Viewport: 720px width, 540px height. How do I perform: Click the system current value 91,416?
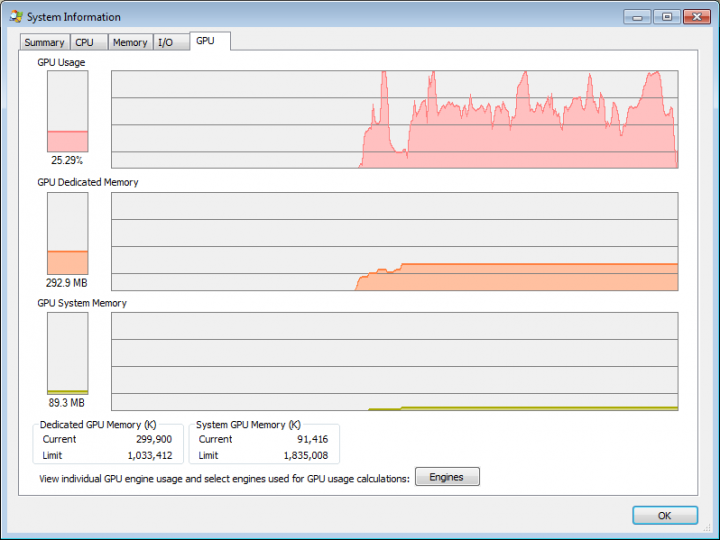point(313,439)
